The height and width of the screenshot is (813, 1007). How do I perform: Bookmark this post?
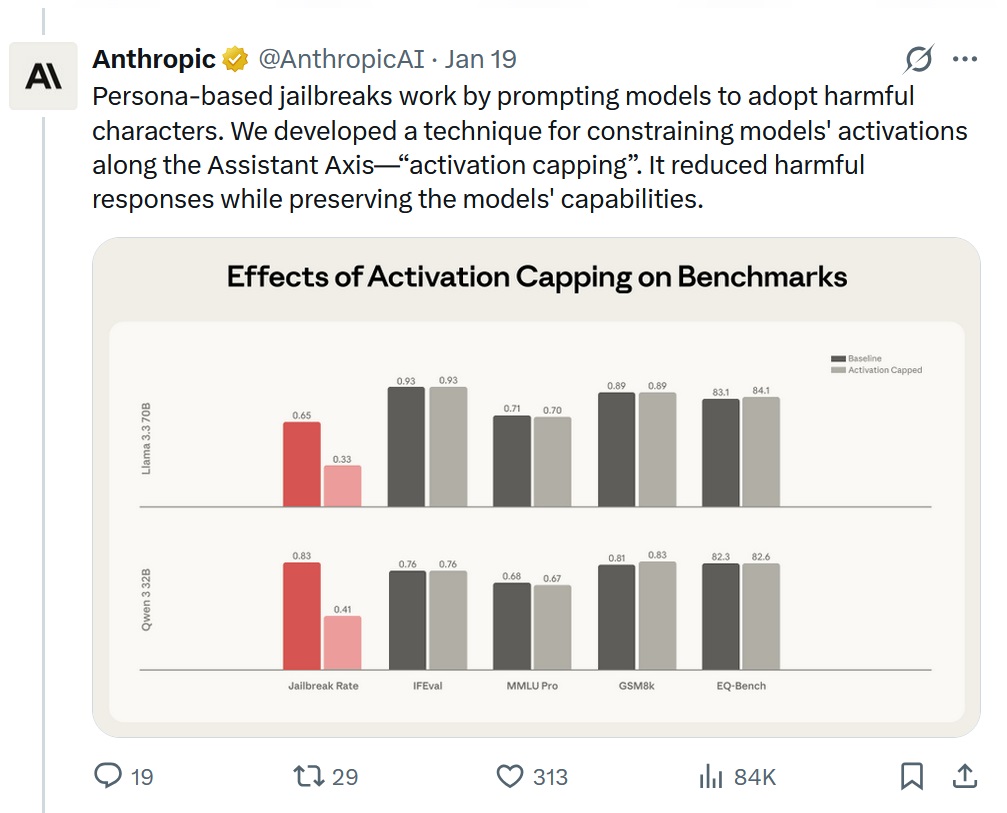tap(911, 776)
